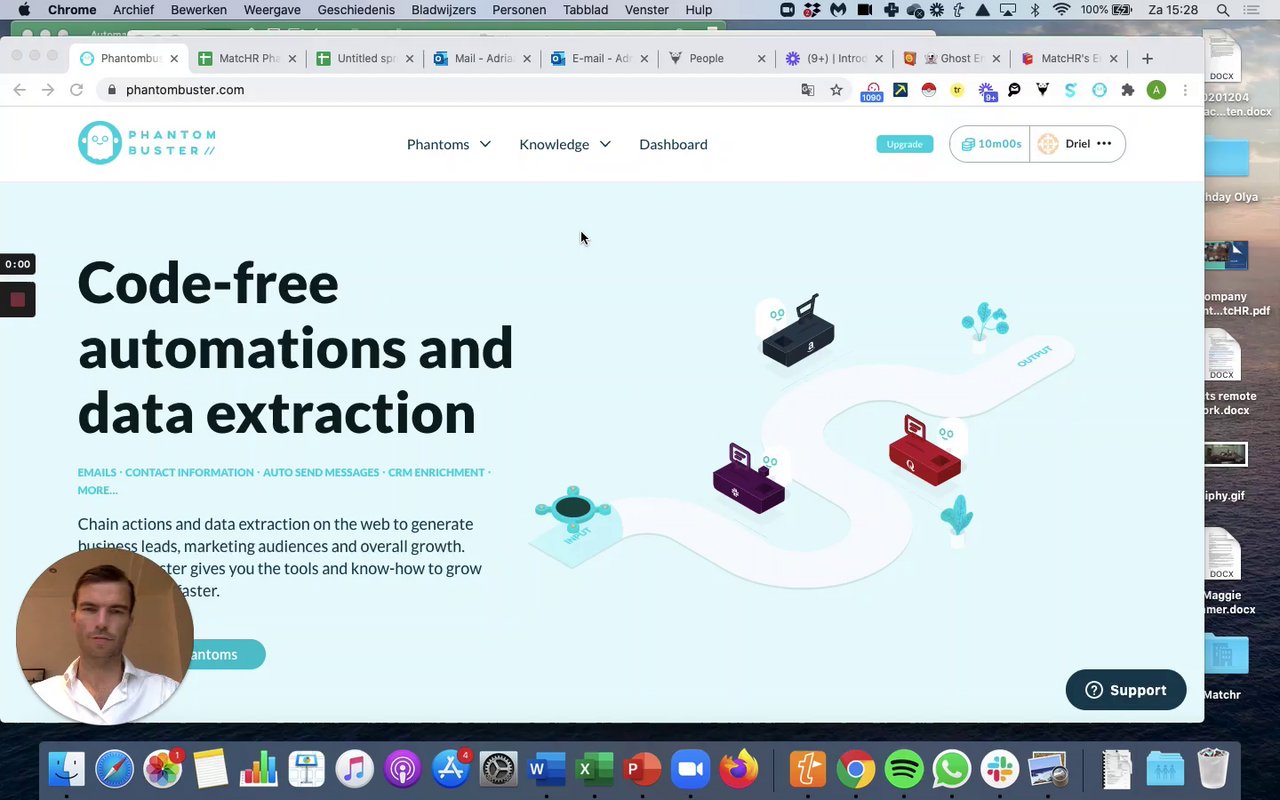Image resolution: width=1280 pixels, height=800 pixels.
Task: Open a new tab with the plus icon
Action: pyautogui.click(x=1147, y=58)
